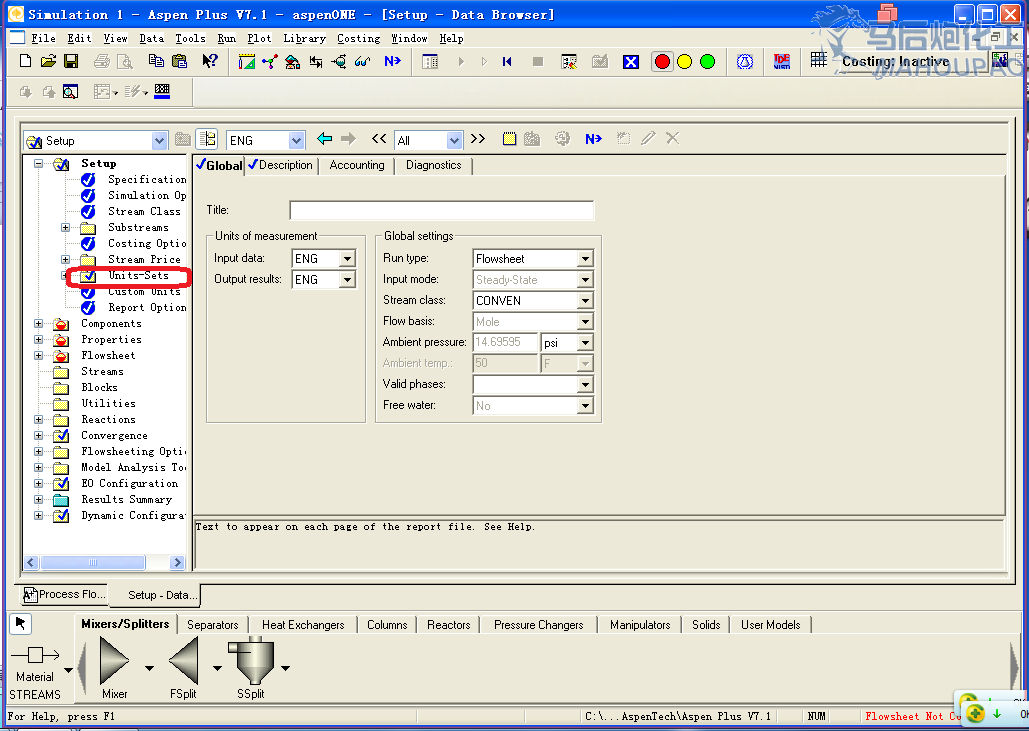Click the red circle toolbar button
The image size is (1029, 731).
coord(662,62)
